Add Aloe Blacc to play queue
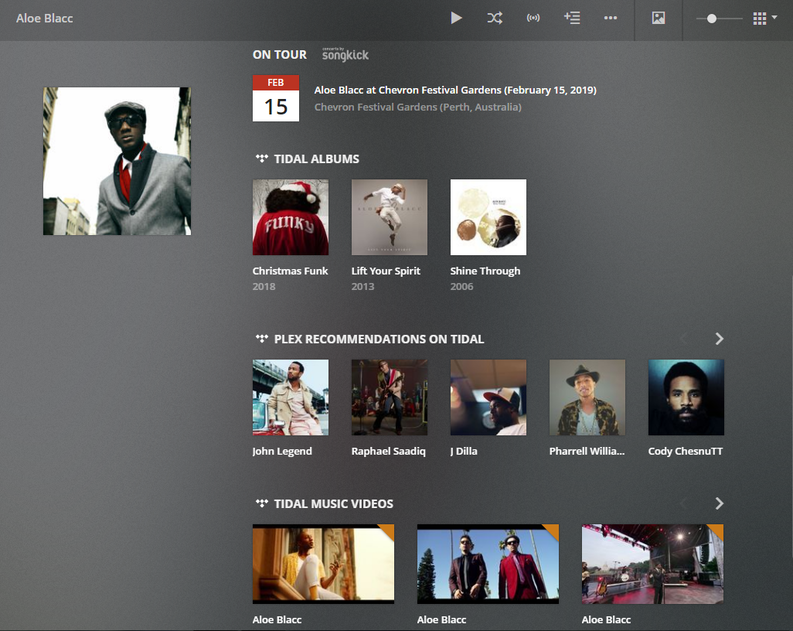 572,18
